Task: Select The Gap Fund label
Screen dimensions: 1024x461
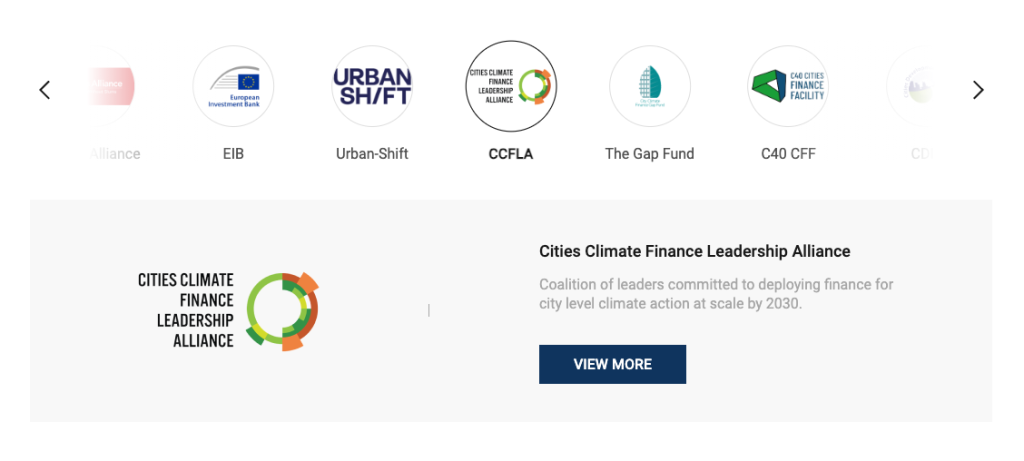Action: coord(650,154)
